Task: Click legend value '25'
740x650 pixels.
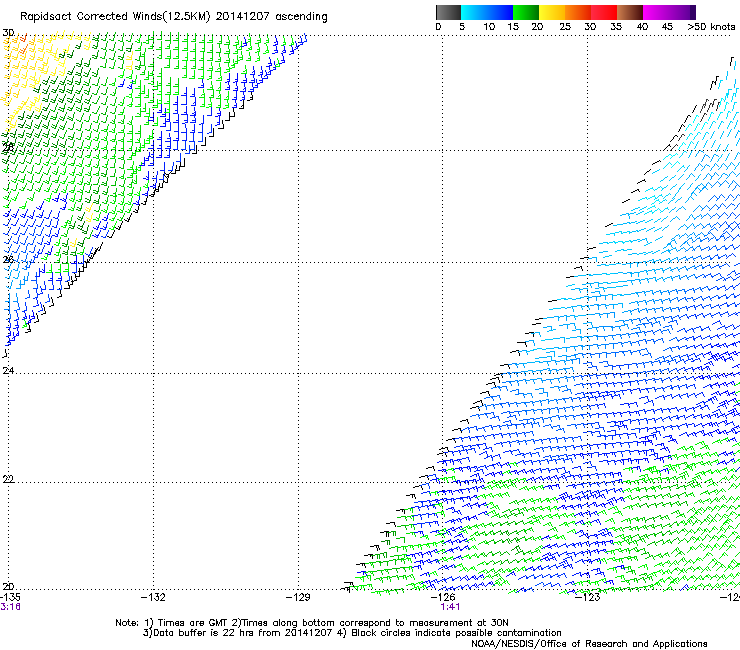Action: click(x=565, y=27)
